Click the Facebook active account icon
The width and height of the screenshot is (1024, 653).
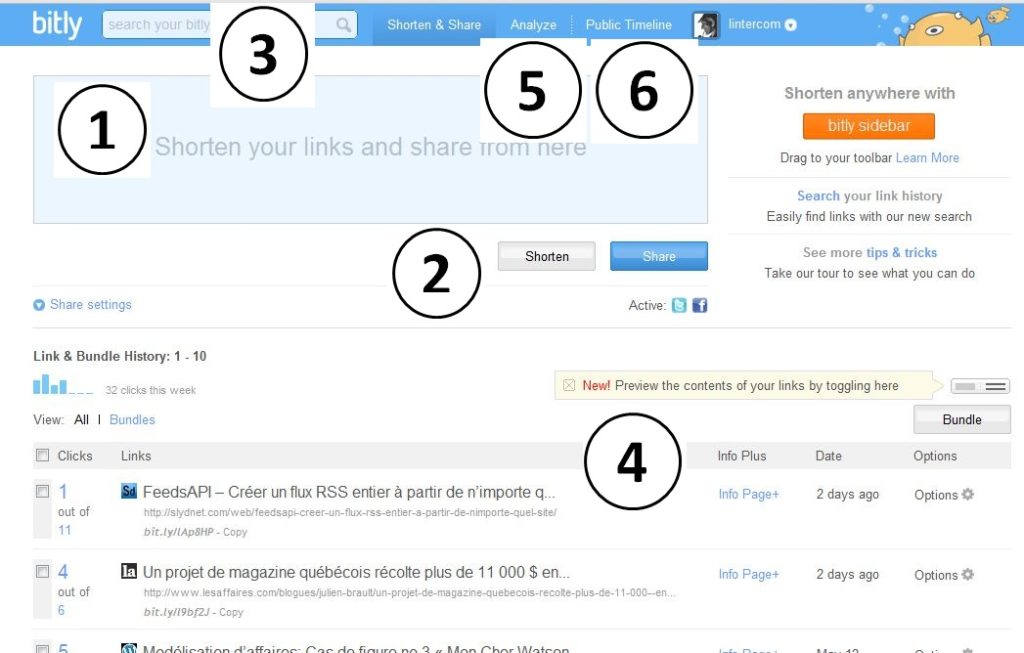(699, 305)
